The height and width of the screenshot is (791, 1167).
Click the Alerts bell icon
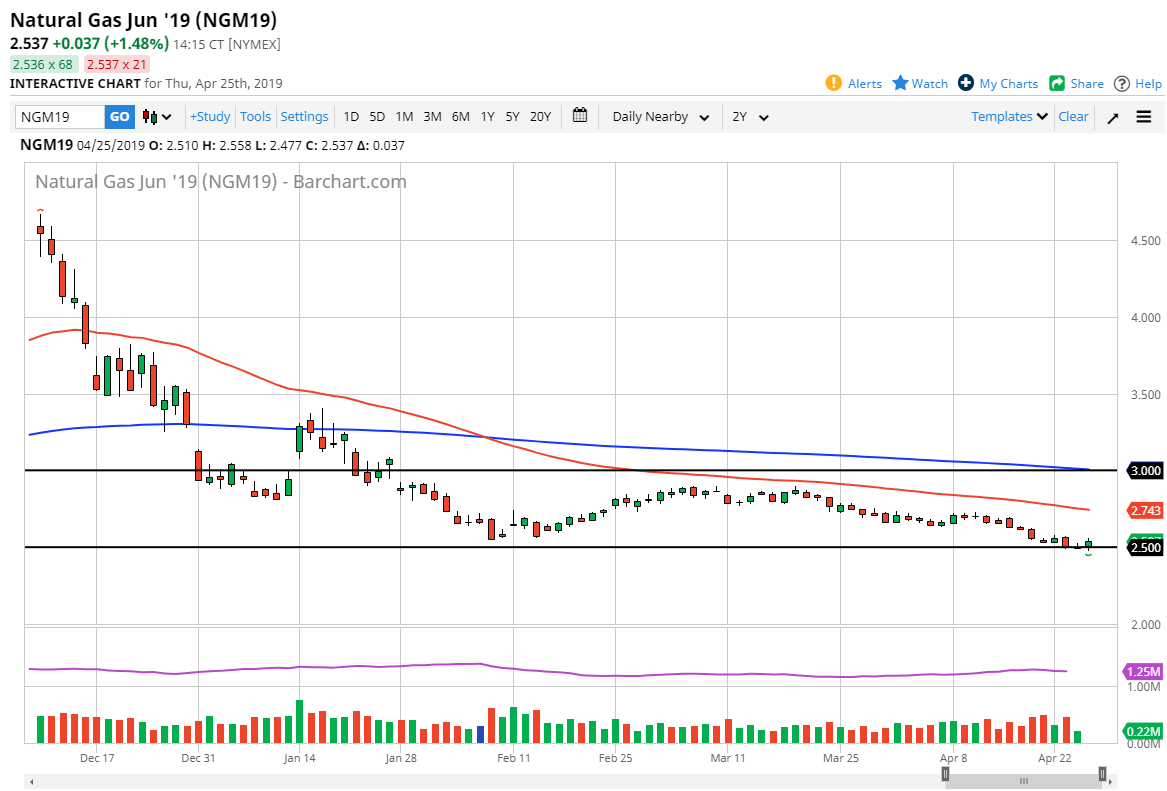click(834, 83)
